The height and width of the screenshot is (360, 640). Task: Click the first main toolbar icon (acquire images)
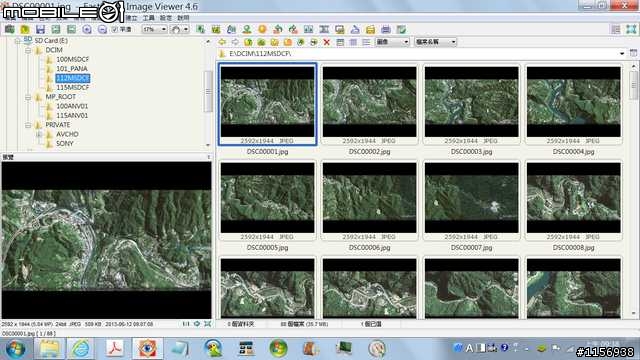point(9,29)
